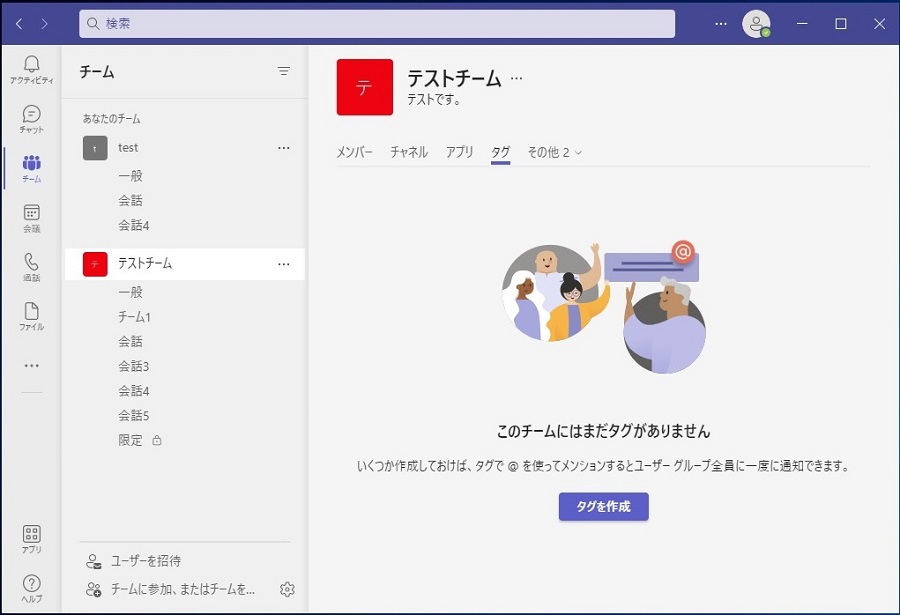Open the アプリ (Apps) store icon

click(32, 539)
